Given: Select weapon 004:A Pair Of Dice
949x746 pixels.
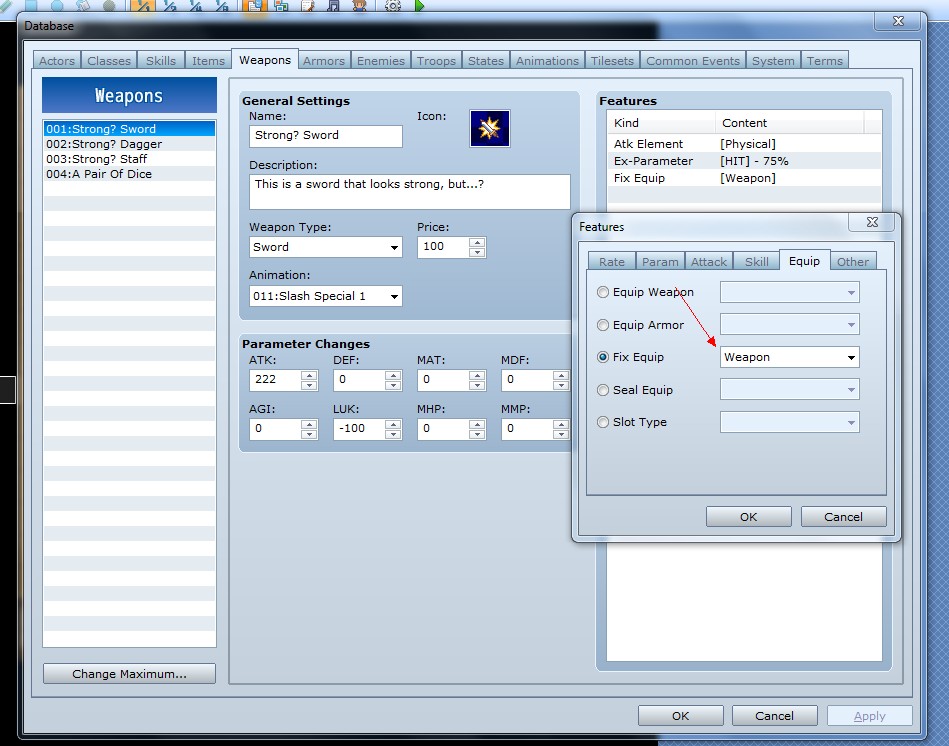Looking at the screenshot, I should click(129, 174).
